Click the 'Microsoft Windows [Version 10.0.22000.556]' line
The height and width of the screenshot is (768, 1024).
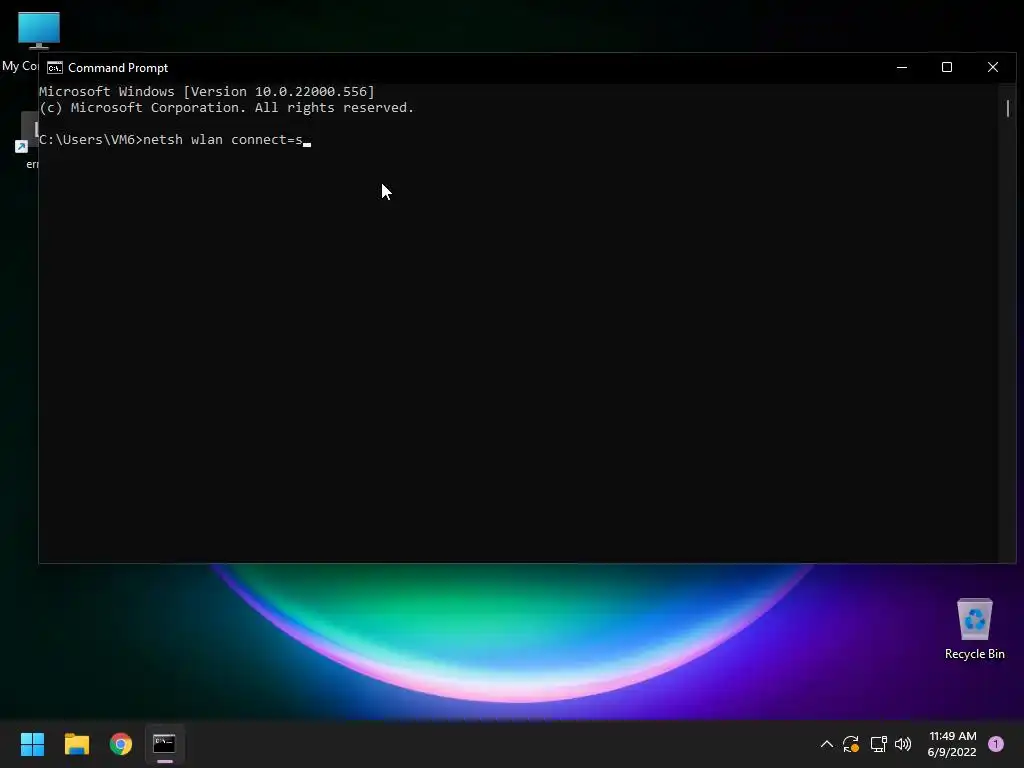[207, 91]
